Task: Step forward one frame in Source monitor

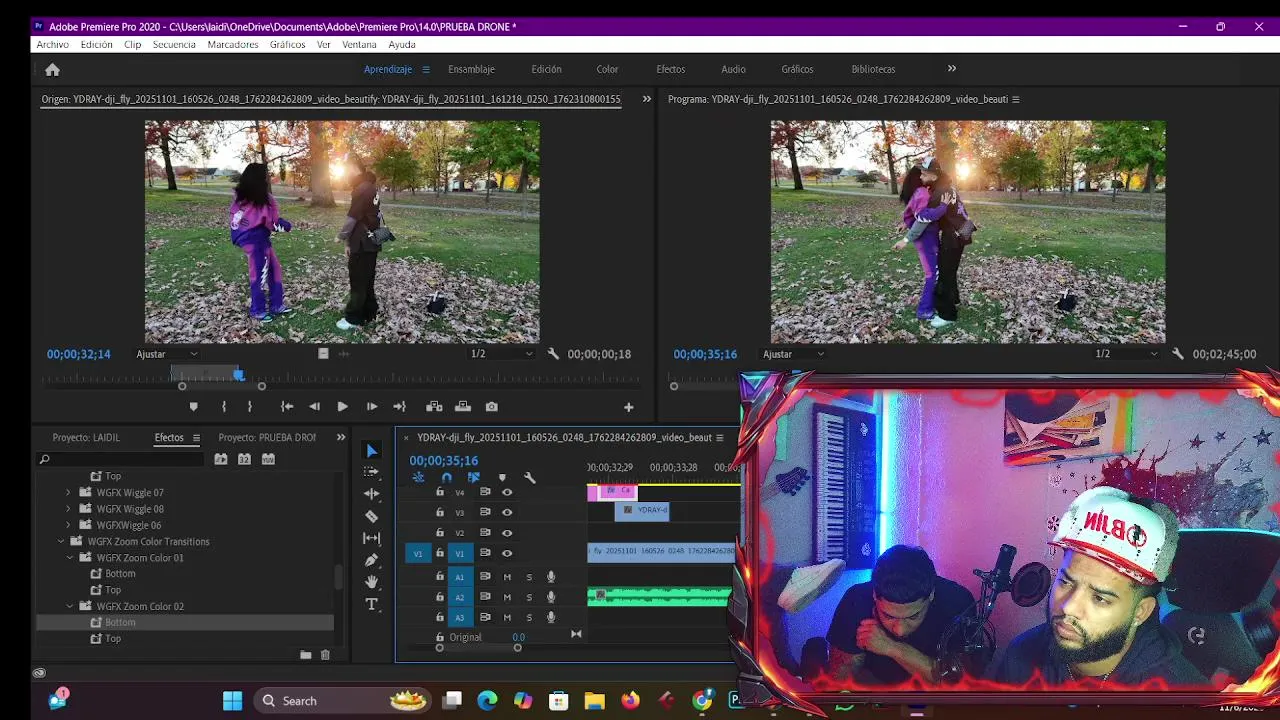Action: (371, 407)
